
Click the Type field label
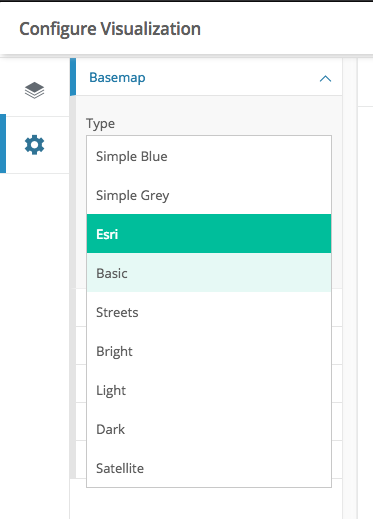[100, 124]
